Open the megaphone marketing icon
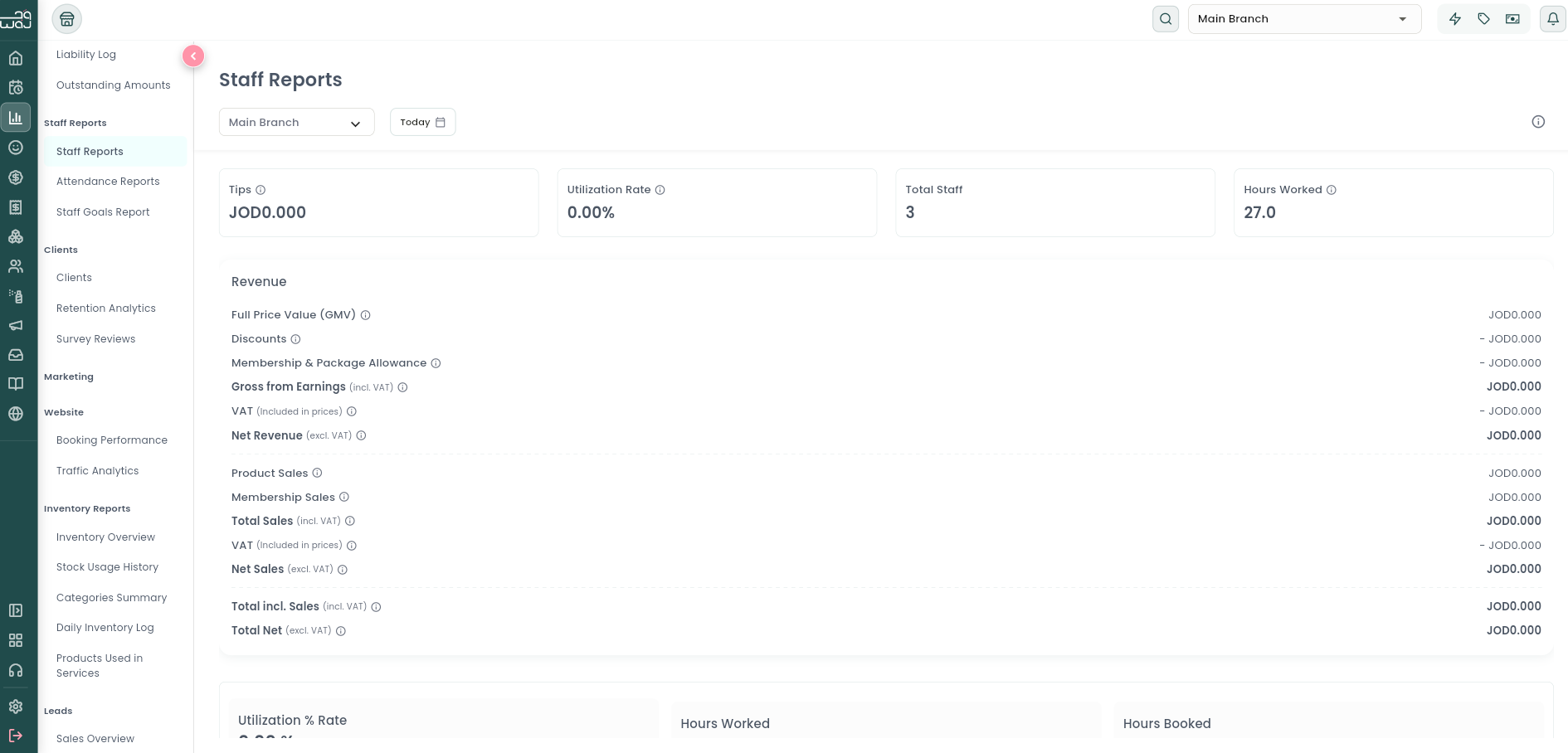 [x=16, y=326]
